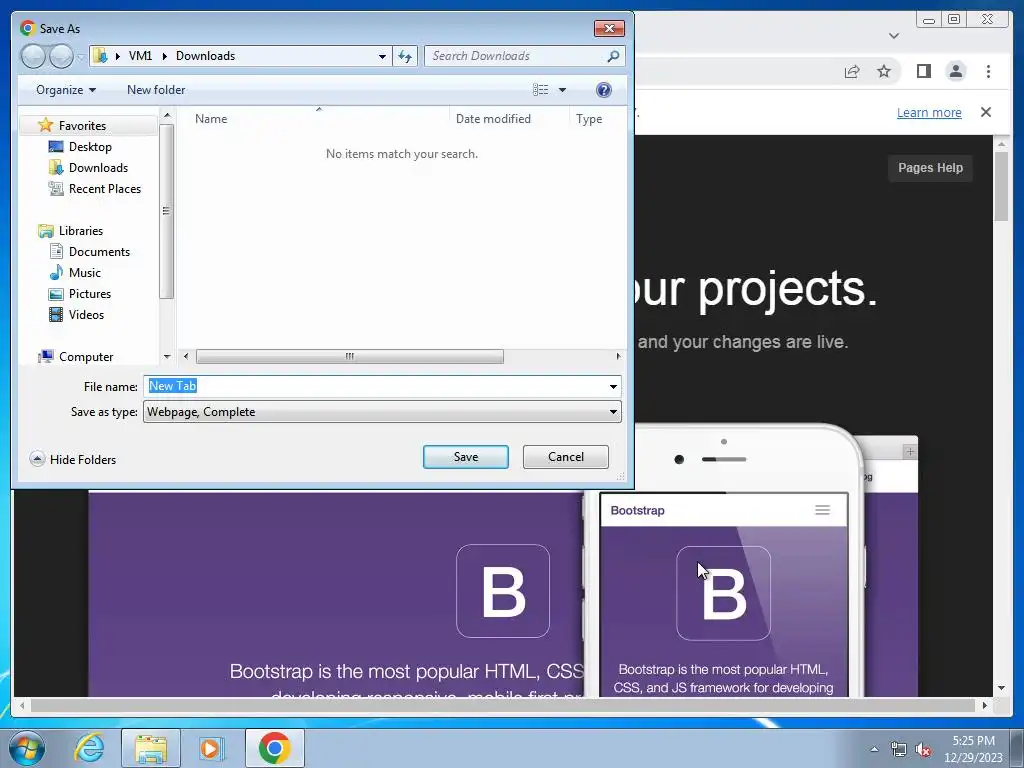The width and height of the screenshot is (1024, 768).
Task: Click the taskbar clock showing 5:25 PM
Action: (973, 749)
